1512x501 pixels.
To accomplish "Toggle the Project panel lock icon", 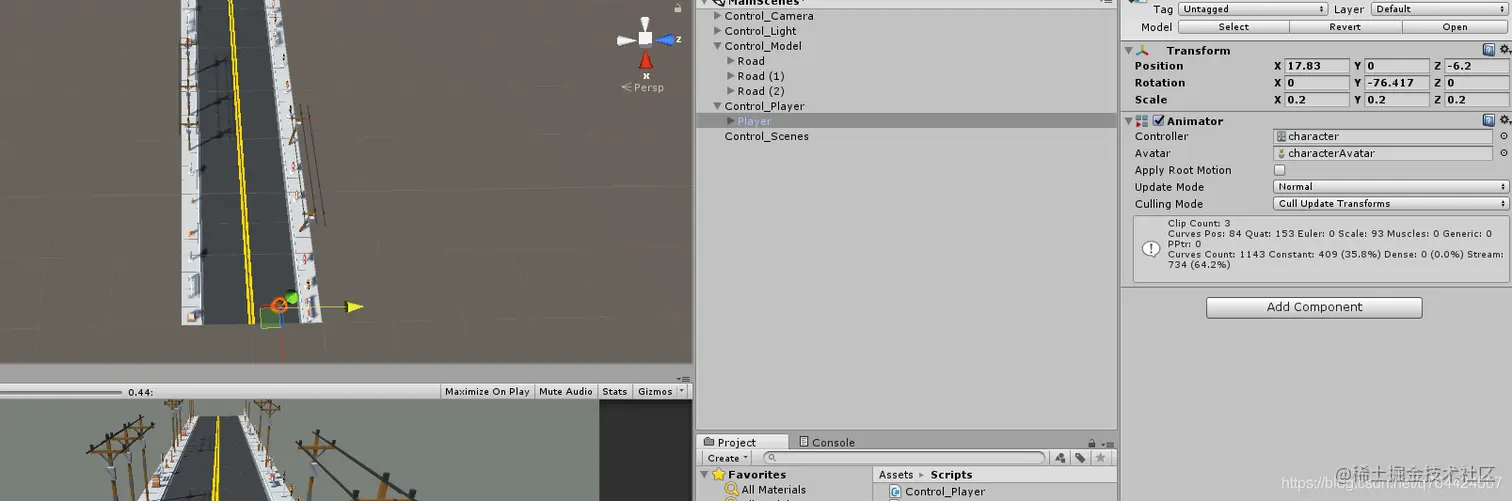I will coord(1092,442).
